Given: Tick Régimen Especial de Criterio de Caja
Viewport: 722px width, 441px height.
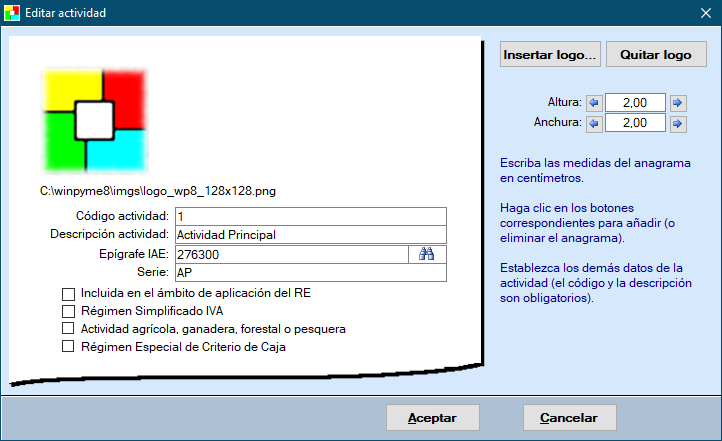Looking at the screenshot, I should [69, 346].
